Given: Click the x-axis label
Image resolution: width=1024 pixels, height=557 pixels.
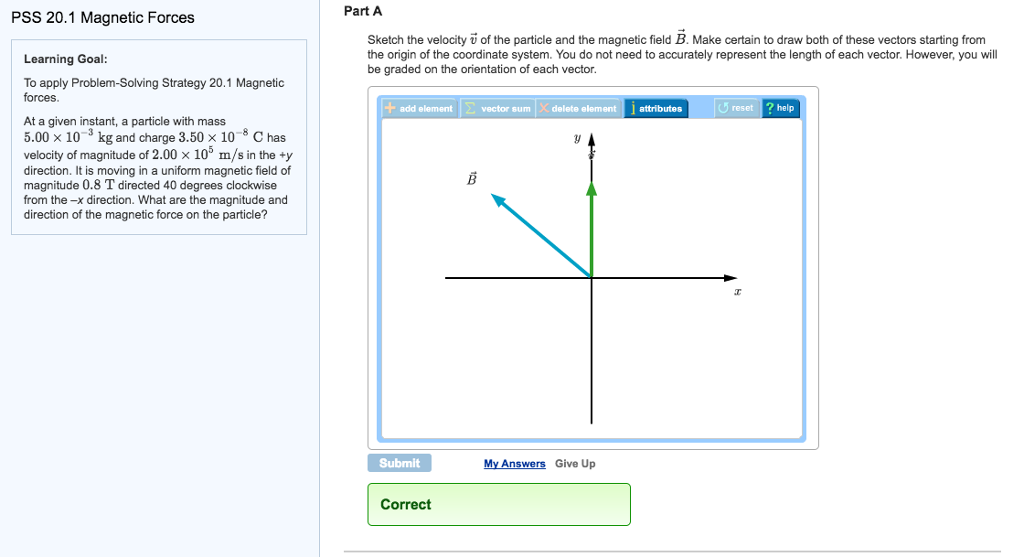Looking at the screenshot, I should click(737, 293).
